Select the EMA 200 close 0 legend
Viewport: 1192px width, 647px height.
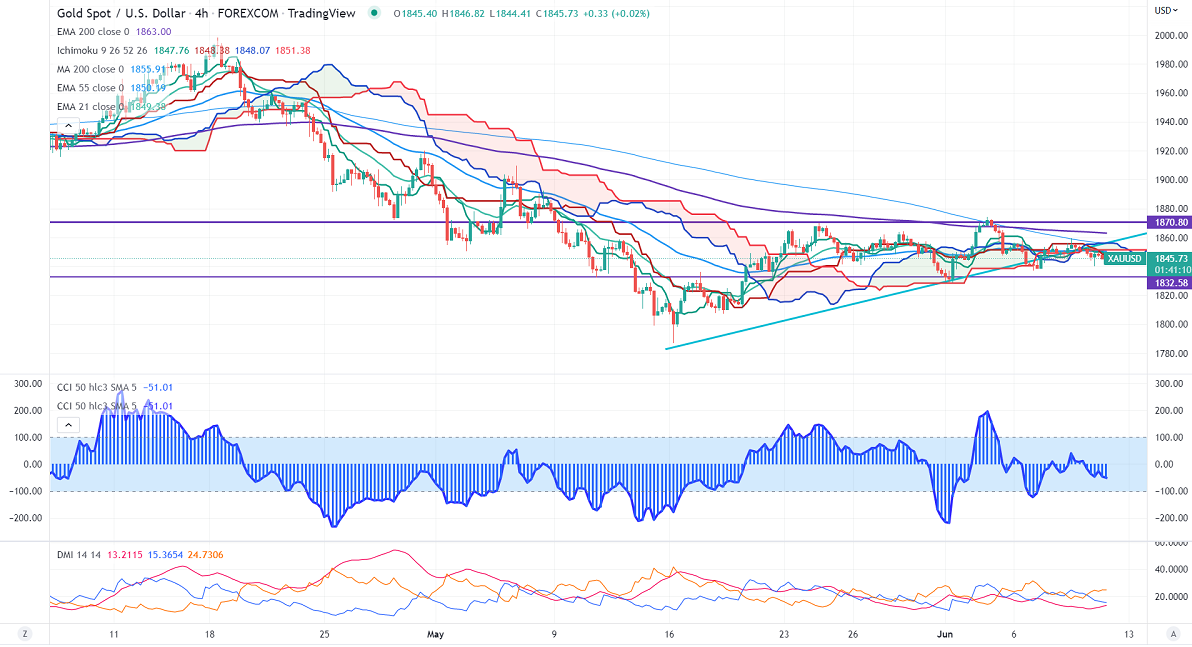tap(93, 32)
